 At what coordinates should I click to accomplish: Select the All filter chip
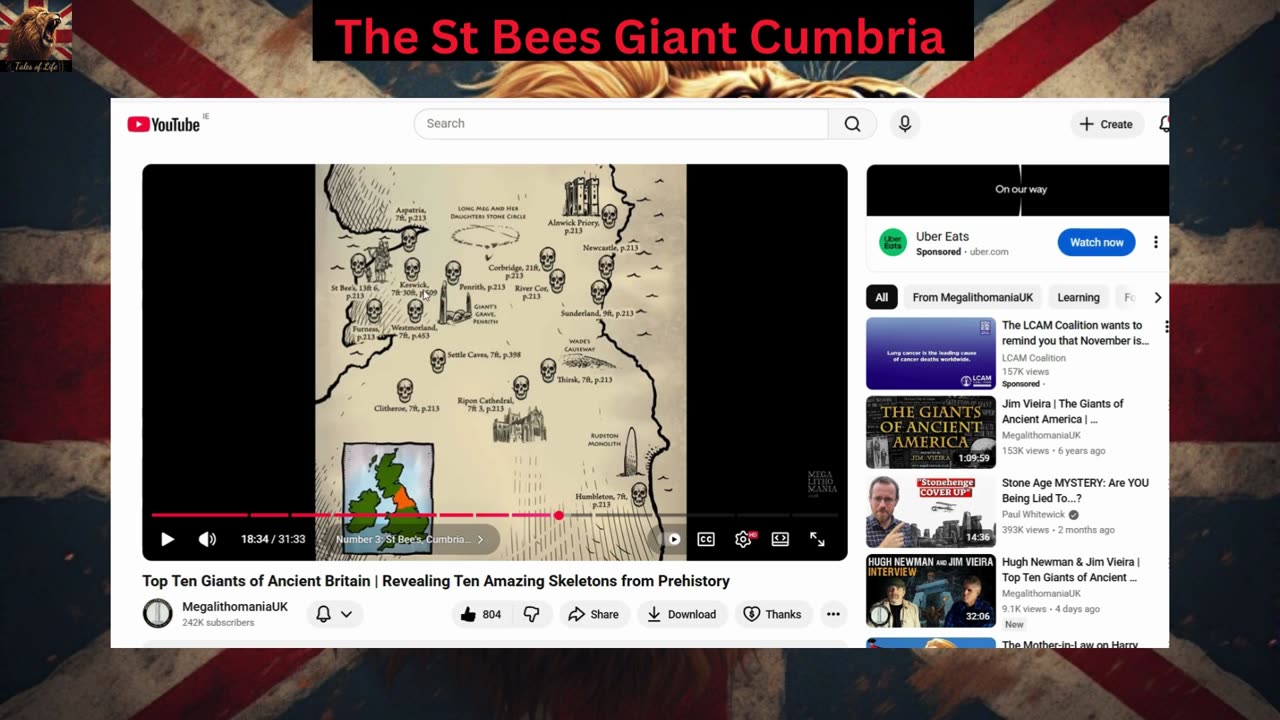[881, 297]
